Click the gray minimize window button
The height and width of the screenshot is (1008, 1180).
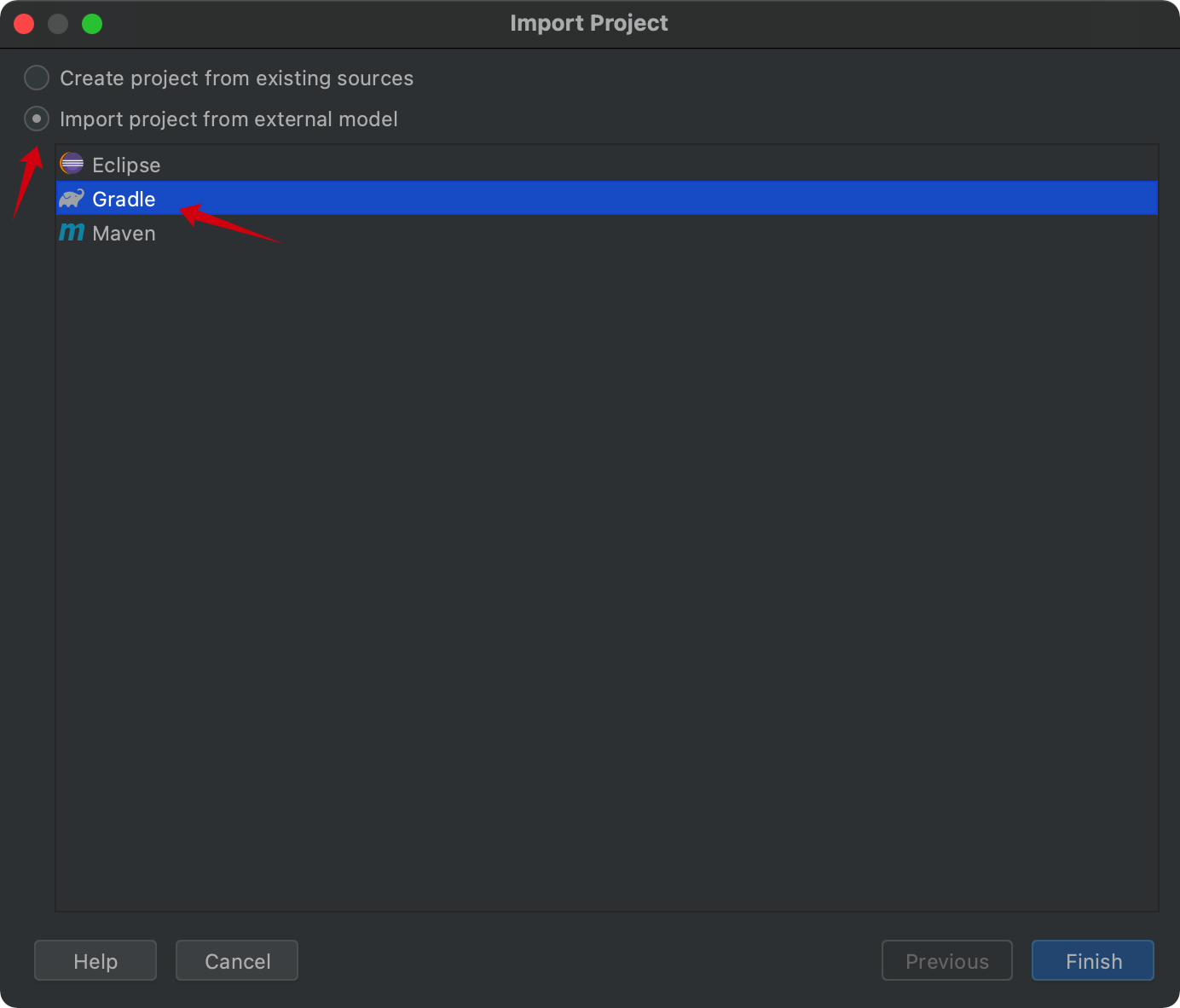(x=58, y=24)
